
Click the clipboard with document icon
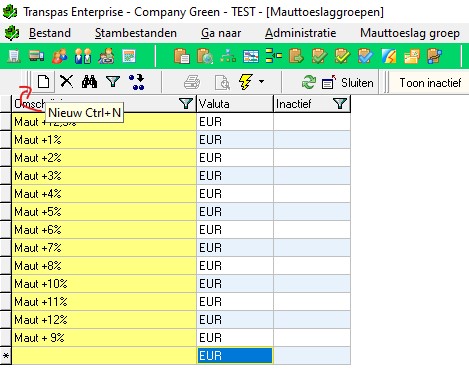pos(182,56)
